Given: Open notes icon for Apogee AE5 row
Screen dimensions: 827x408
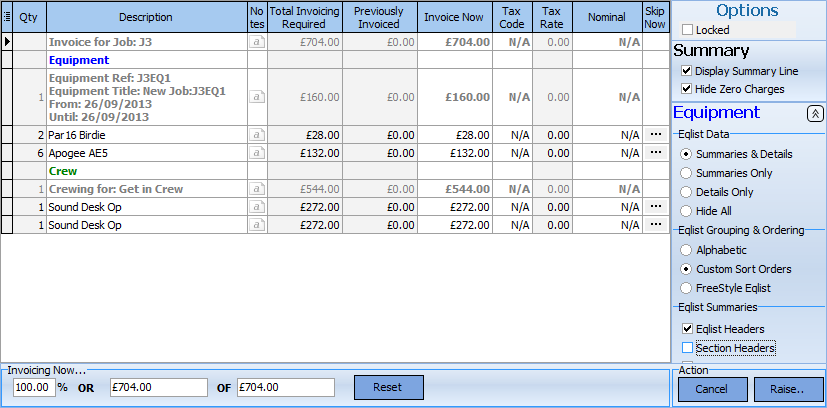Looking at the screenshot, I should pyautogui.click(x=256, y=152).
